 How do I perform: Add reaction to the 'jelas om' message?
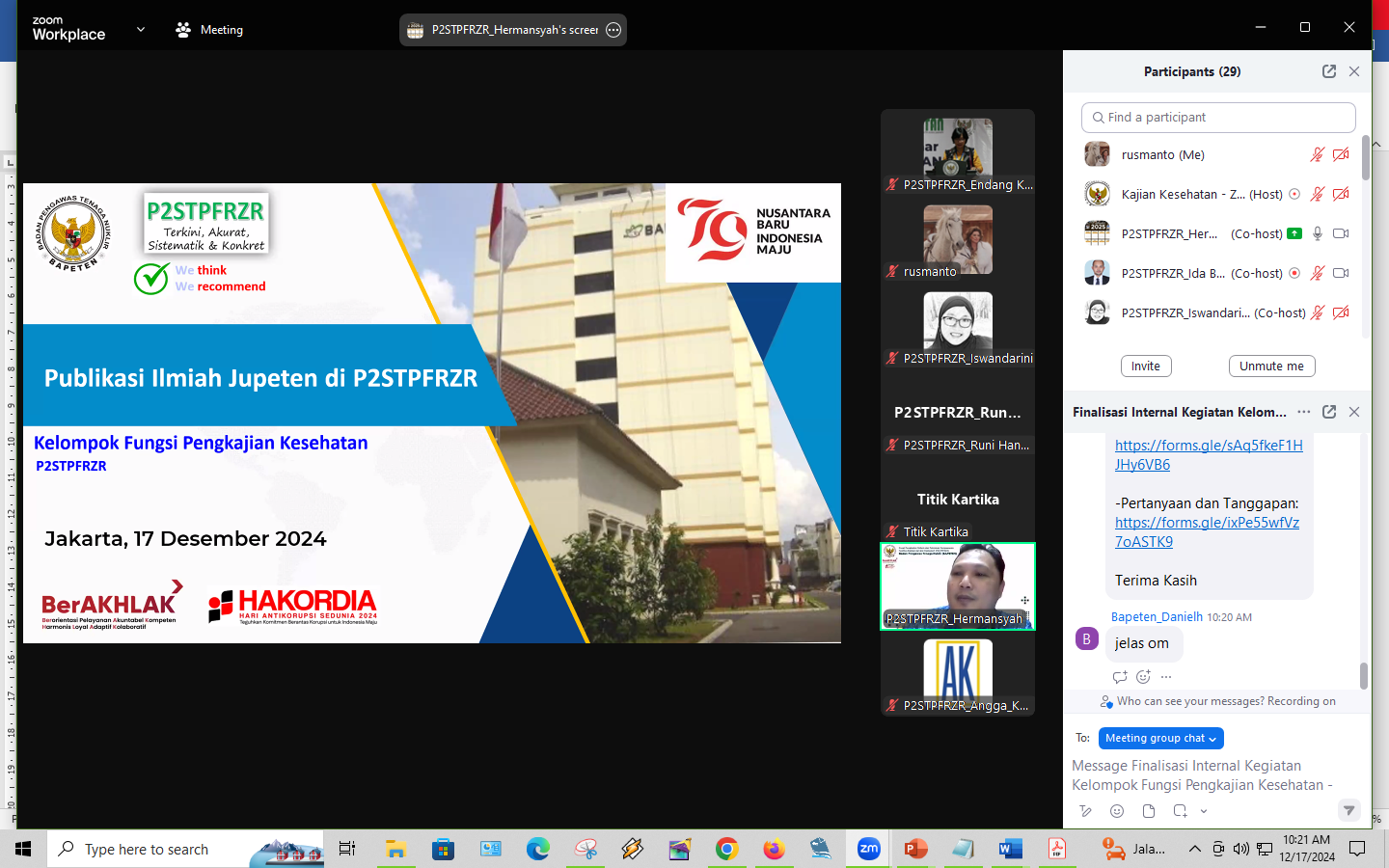tap(1143, 677)
